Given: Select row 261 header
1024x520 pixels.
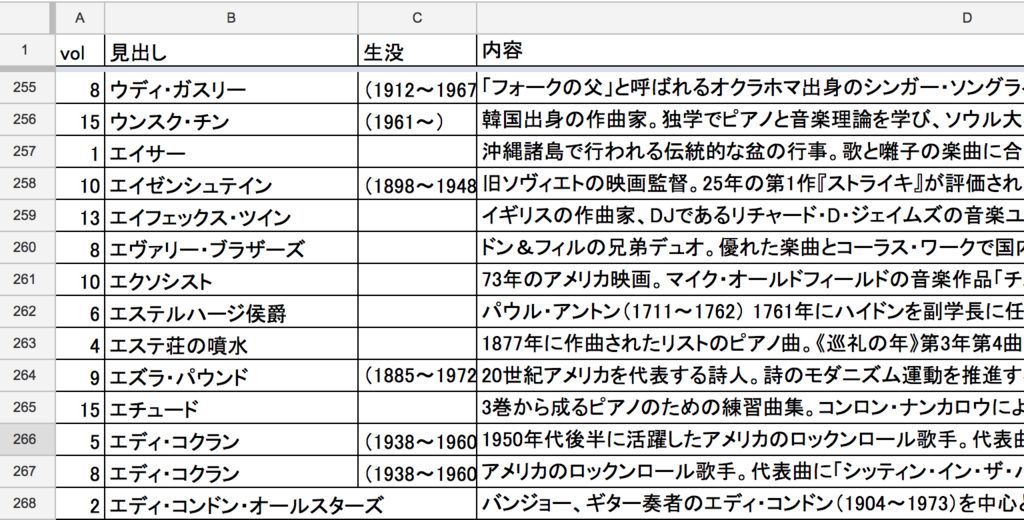Looking at the screenshot, I should pos(25,280).
